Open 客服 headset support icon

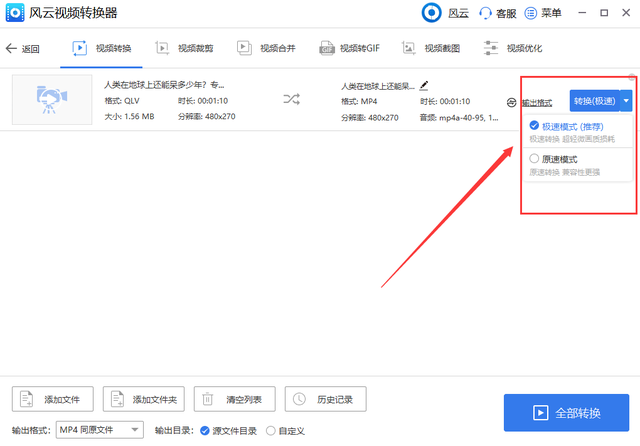click(x=485, y=13)
